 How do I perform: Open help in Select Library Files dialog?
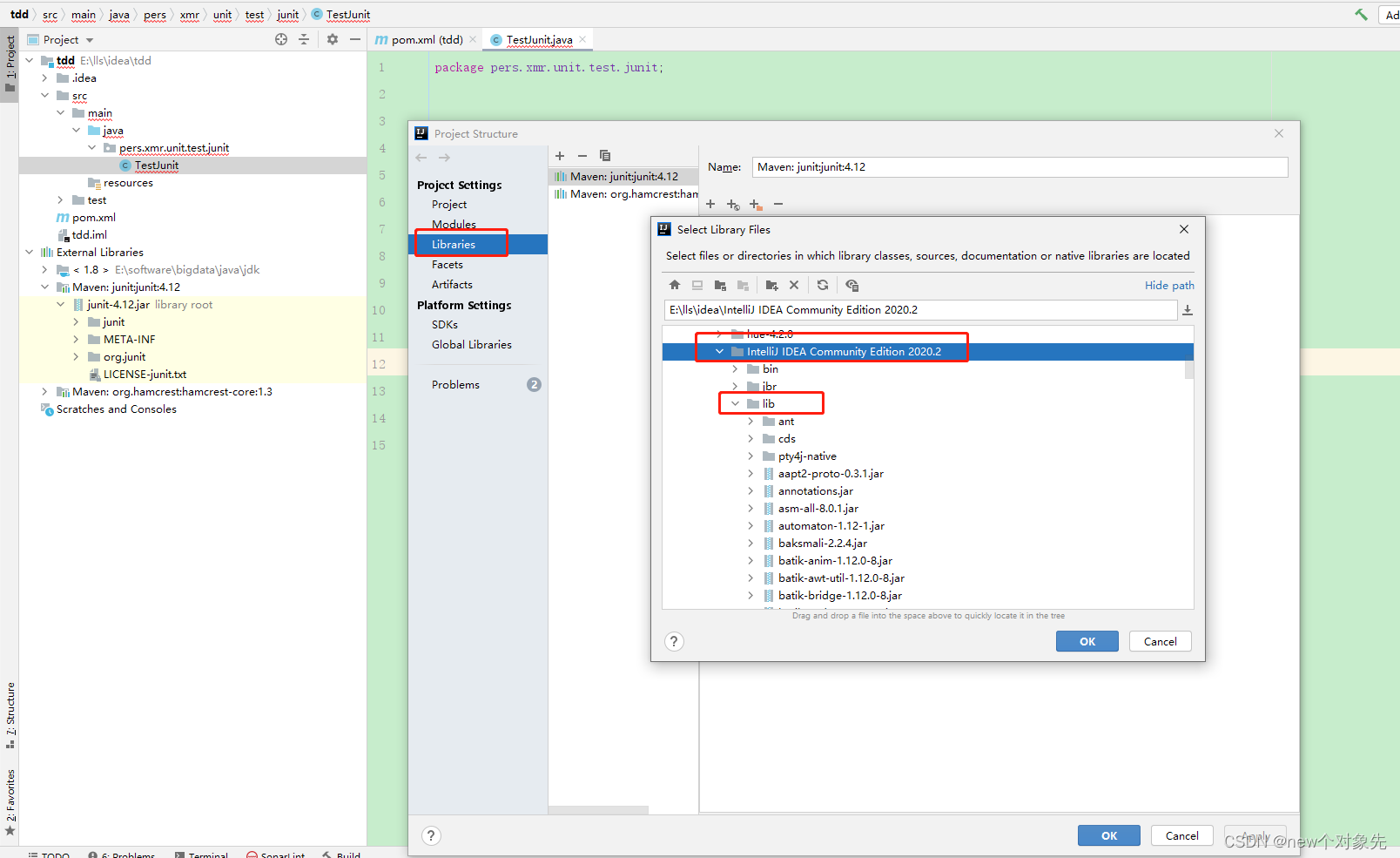coord(674,642)
